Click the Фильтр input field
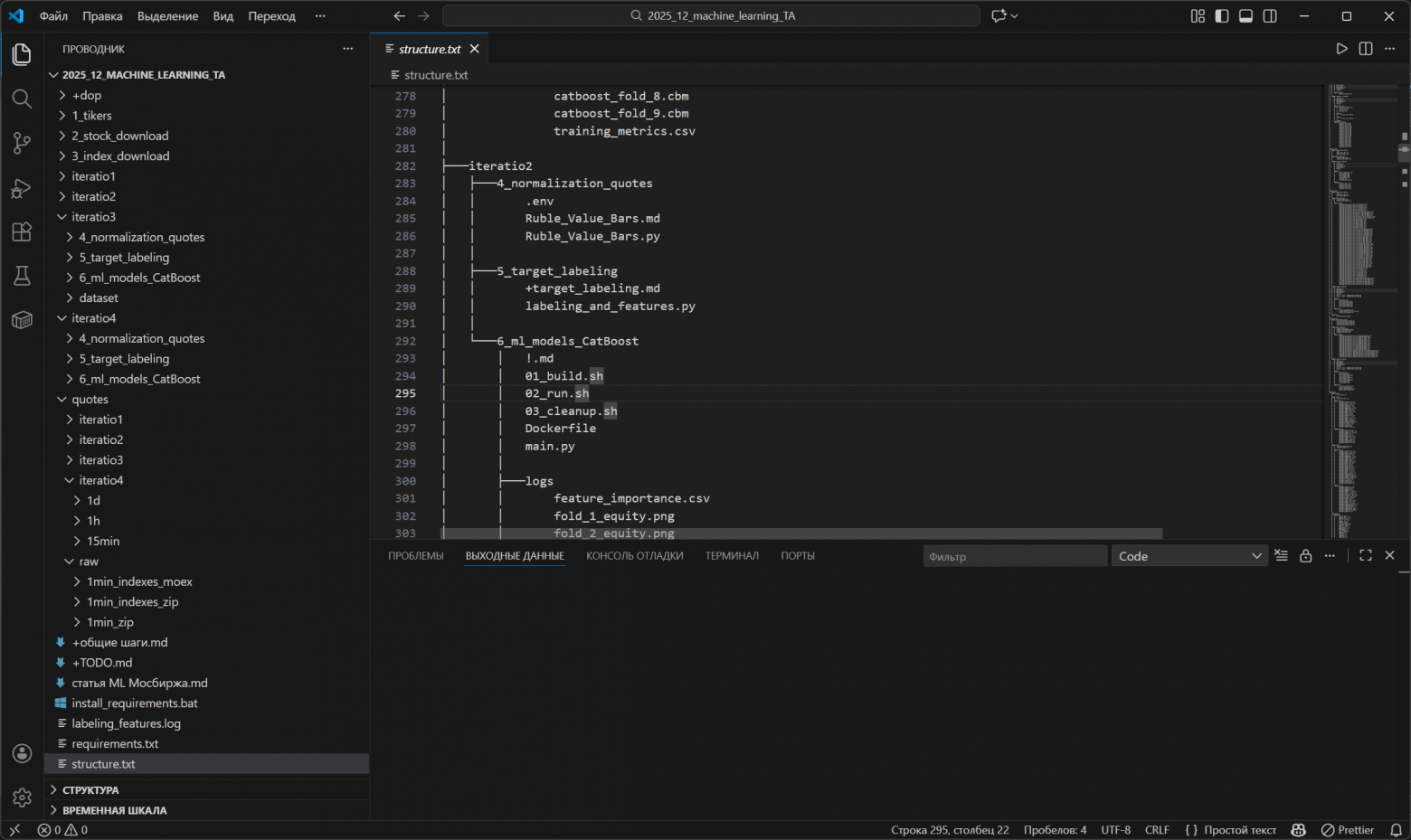This screenshot has width=1411, height=840. pos(1013,555)
